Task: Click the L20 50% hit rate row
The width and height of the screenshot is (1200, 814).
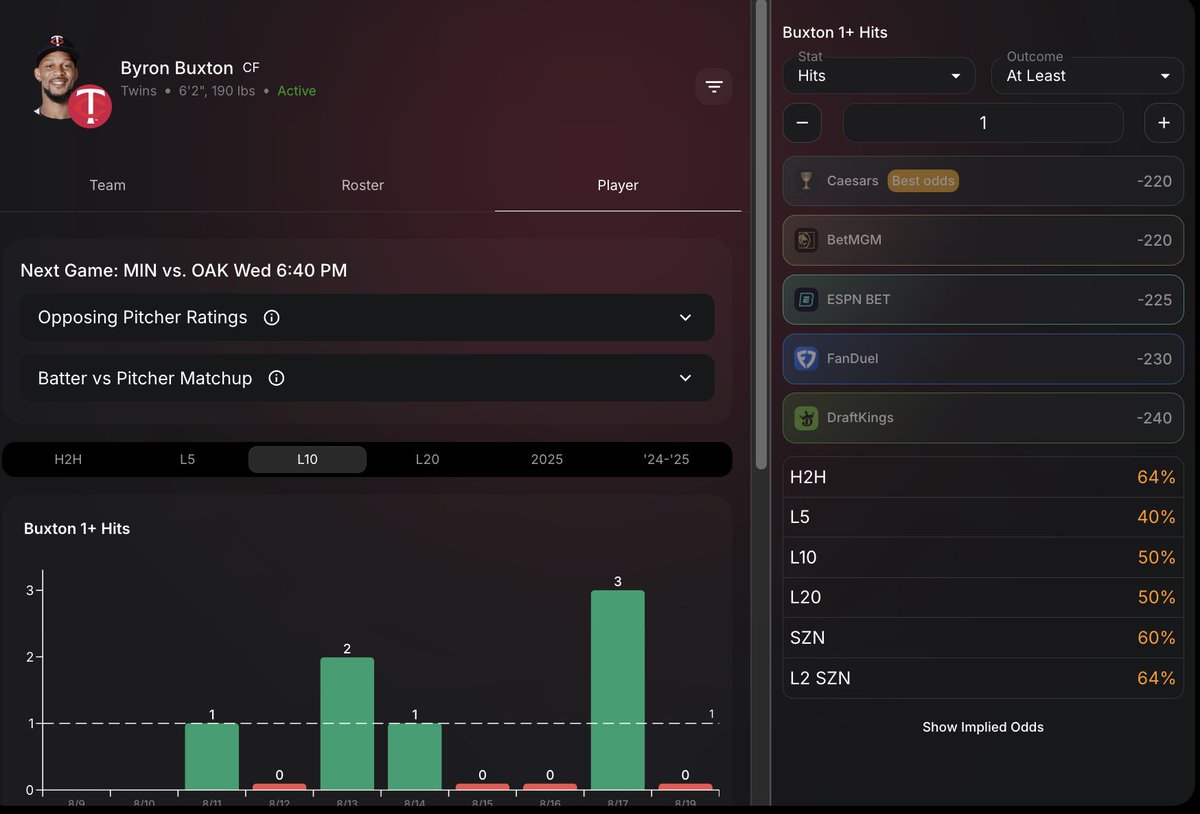Action: tap(983, 597)
